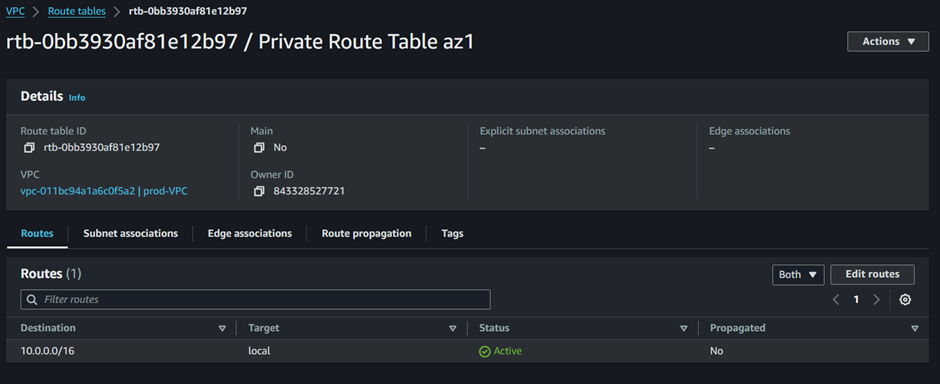Open the routes table settings gear
Viewport: 940px width, 384px height.
905,300
